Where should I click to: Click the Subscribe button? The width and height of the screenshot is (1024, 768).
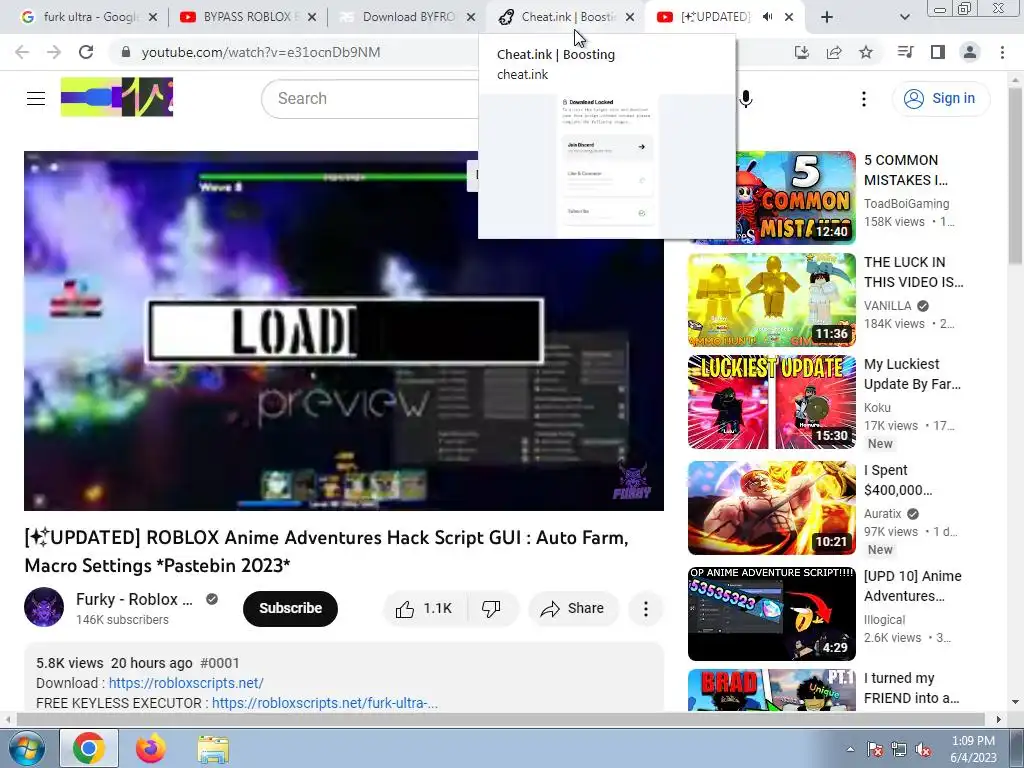291,609
